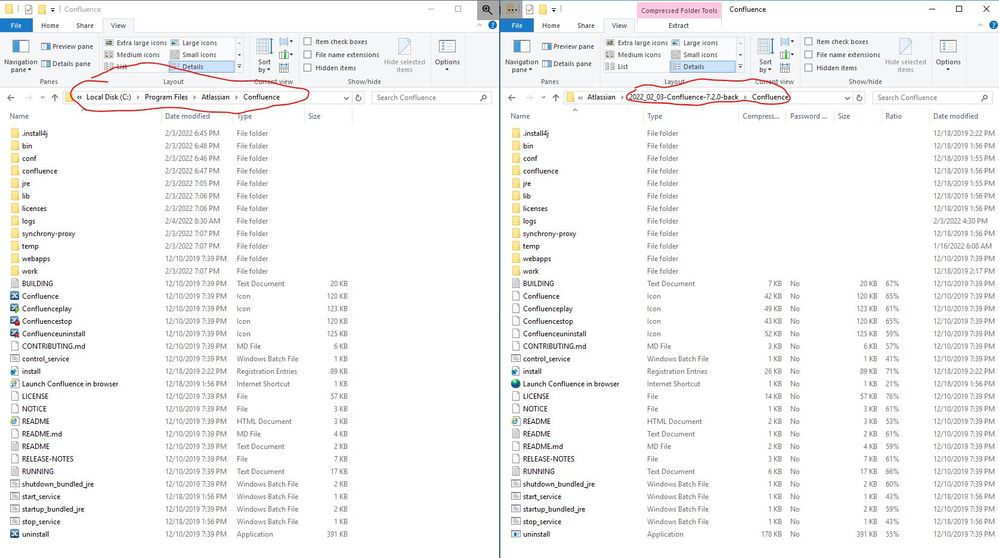The height and width of the screenshot is (558, 999).
Task: Choose Large icons layout in left window
Action: pos(194,43)
